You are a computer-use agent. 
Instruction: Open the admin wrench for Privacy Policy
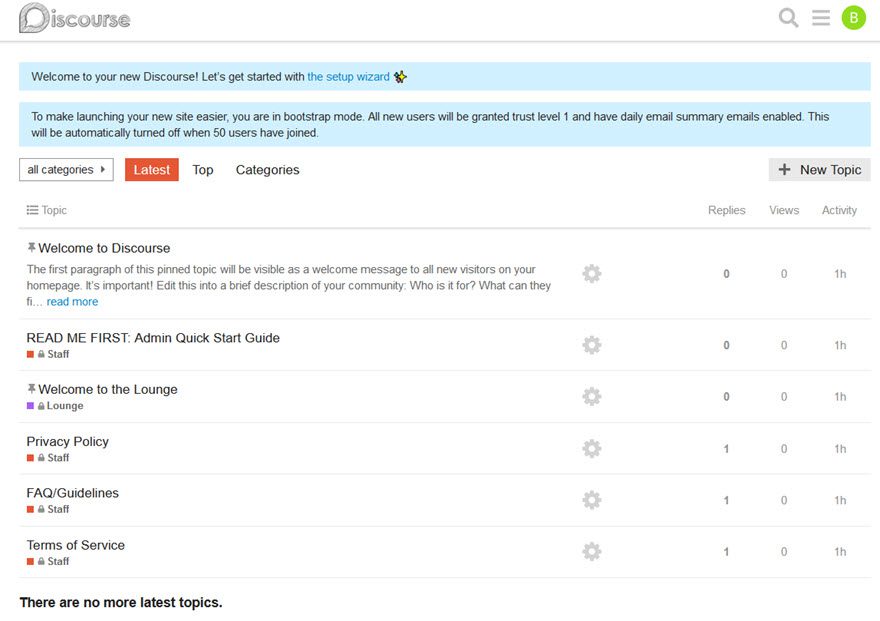click(x=591, y=448)
